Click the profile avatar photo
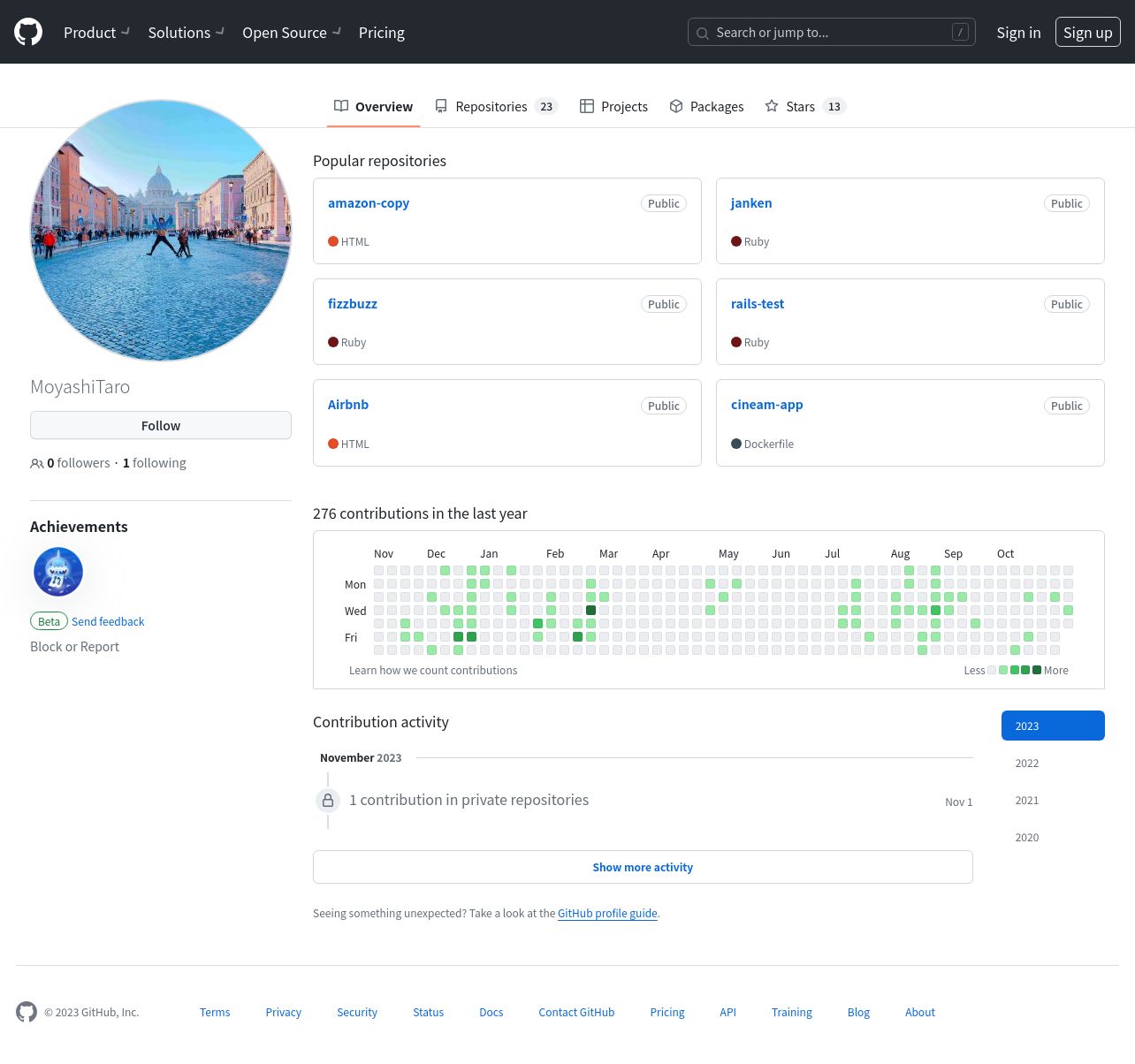This screenshot has width=1135, height=1064. [161, 231]
